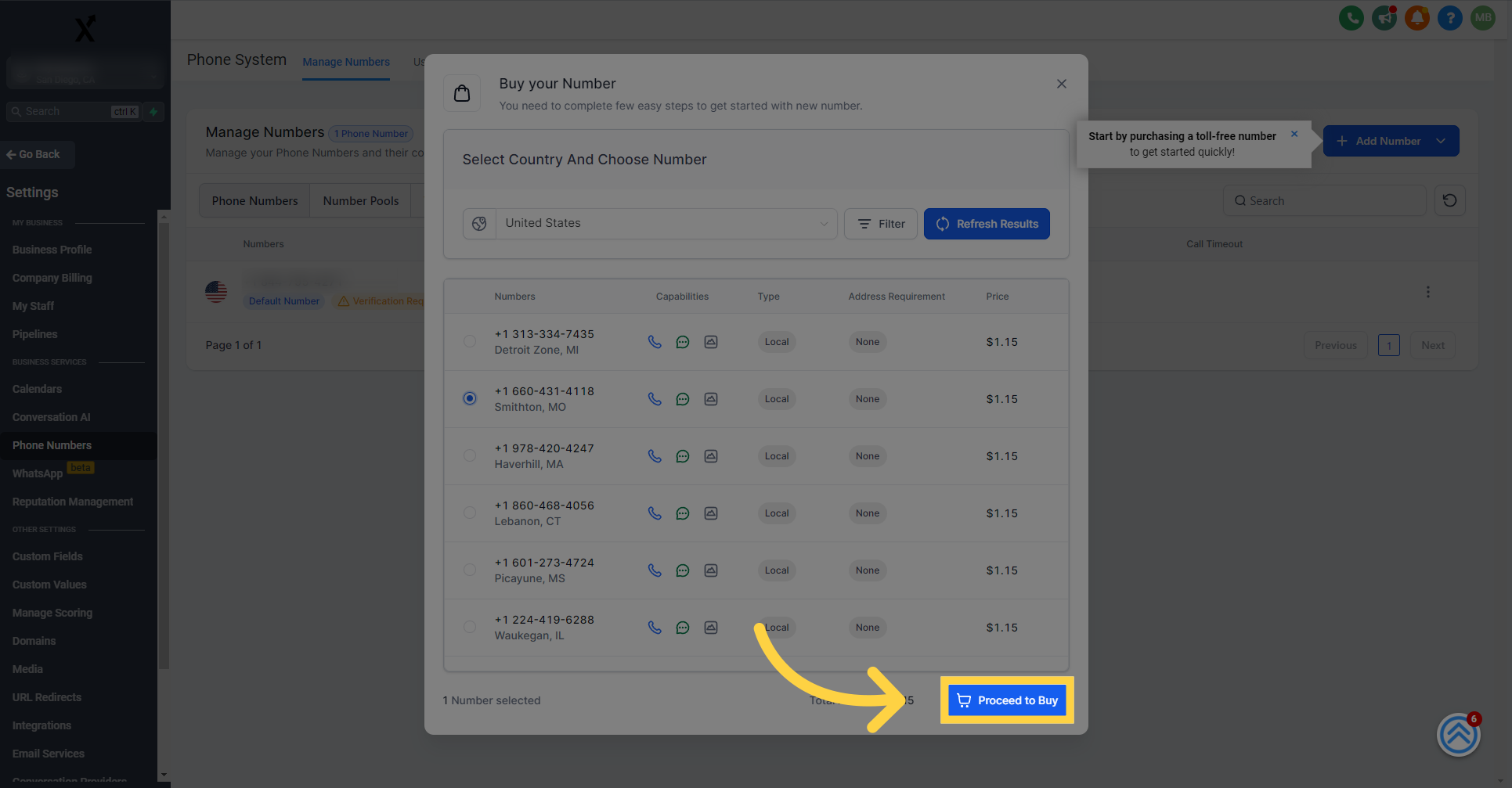Expand the Add Number dropdown arrow
Screen dimensions: 1512x788
pos(1441,141)
